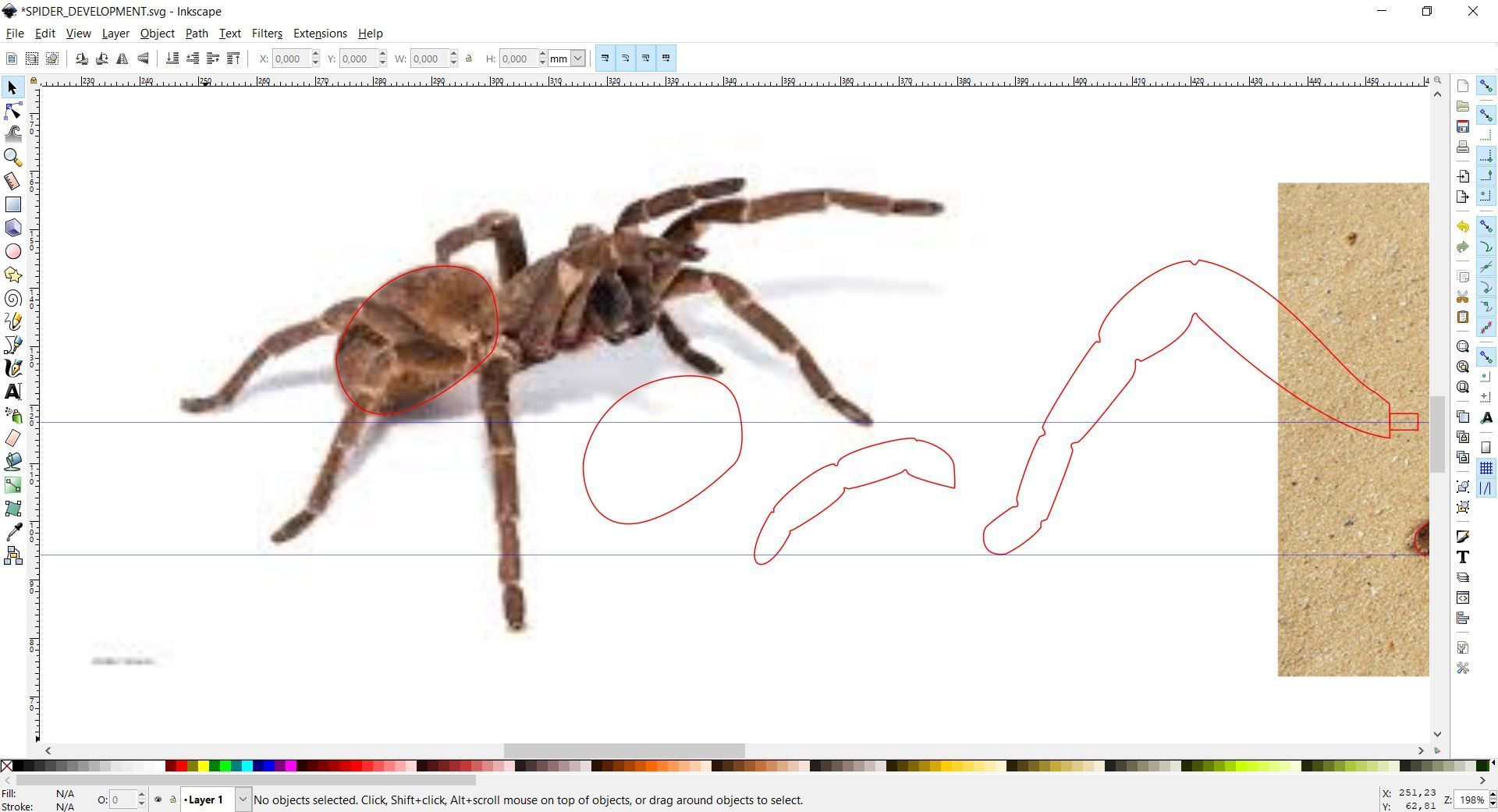This screenshot has width=1498, height=812.
Task: Flip selection horizontally using the toolbar
Action: point(122,59)
